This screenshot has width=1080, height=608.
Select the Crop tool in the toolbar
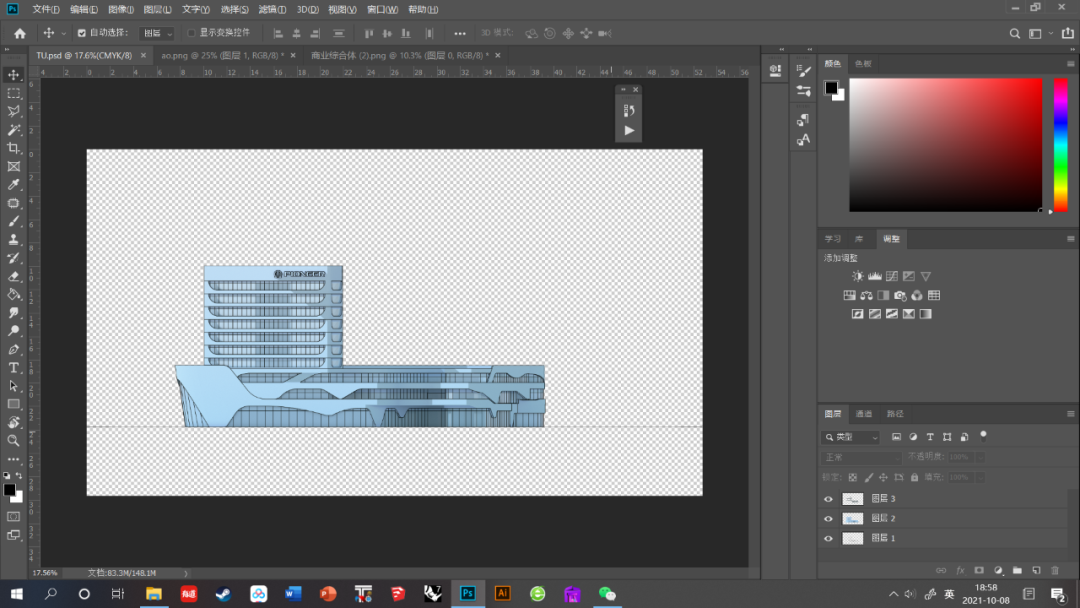(x=14, y=148)
